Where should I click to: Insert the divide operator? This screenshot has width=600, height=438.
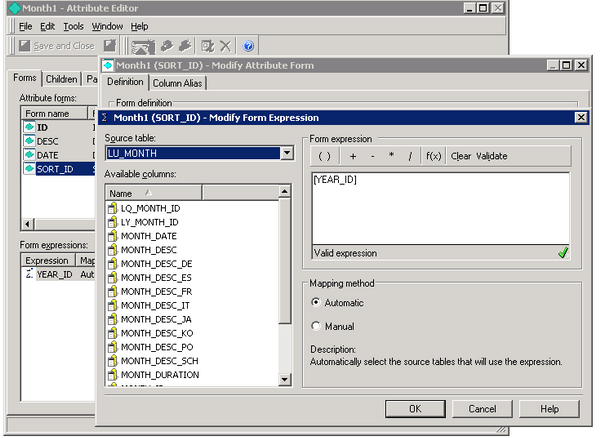[410, 156]
